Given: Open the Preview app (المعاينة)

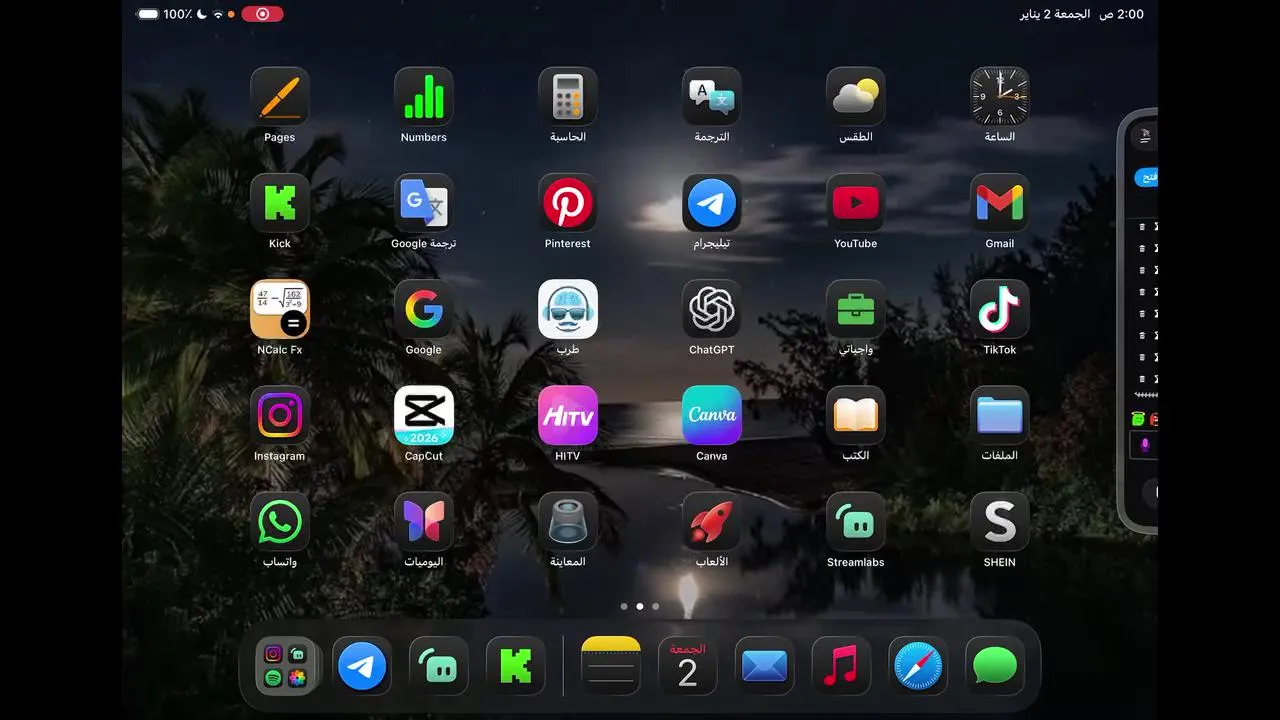Looking at the screenshot, I should (x=568, y=521).
